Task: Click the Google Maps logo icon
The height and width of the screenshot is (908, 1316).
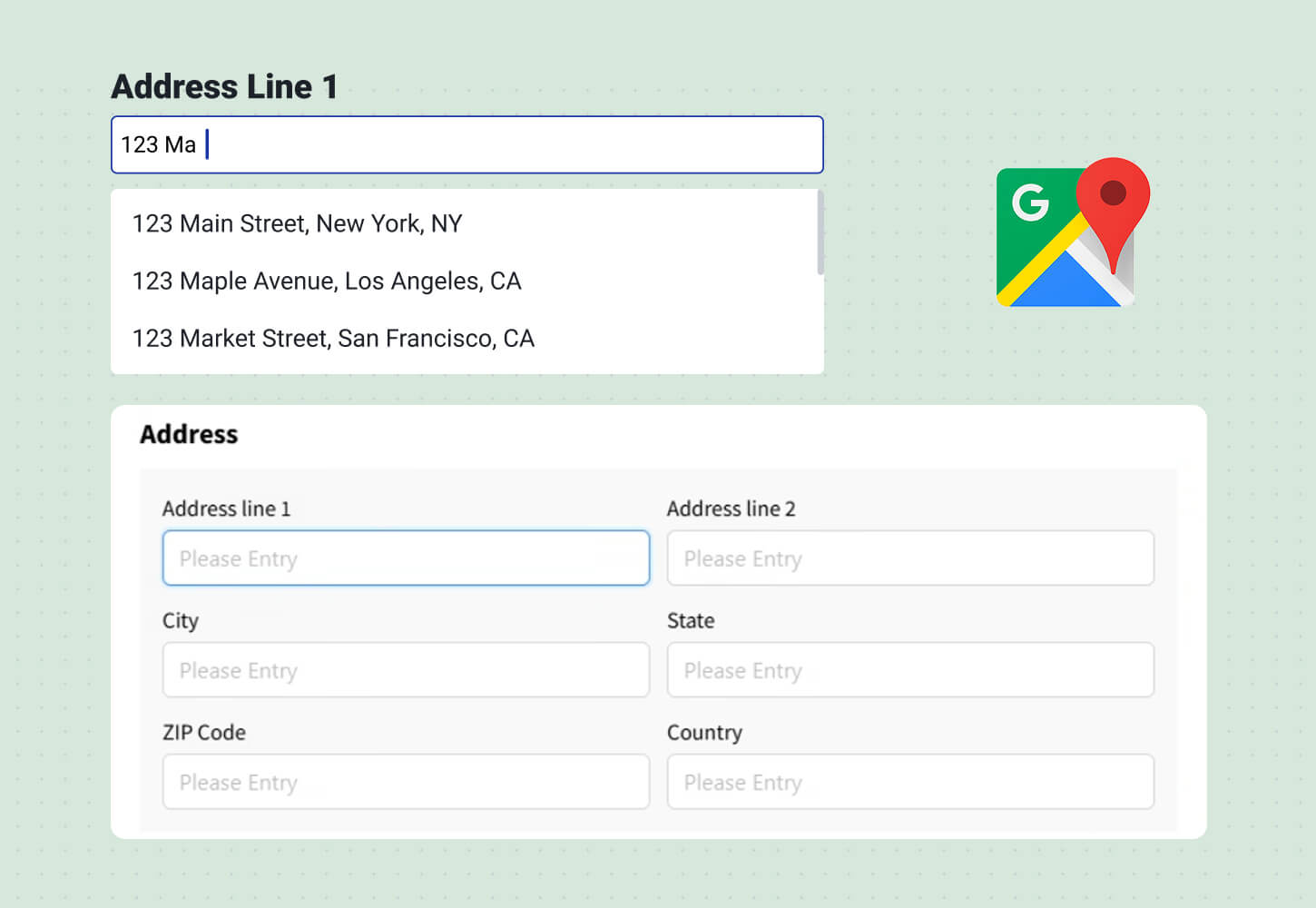Action: point(1073,232)
